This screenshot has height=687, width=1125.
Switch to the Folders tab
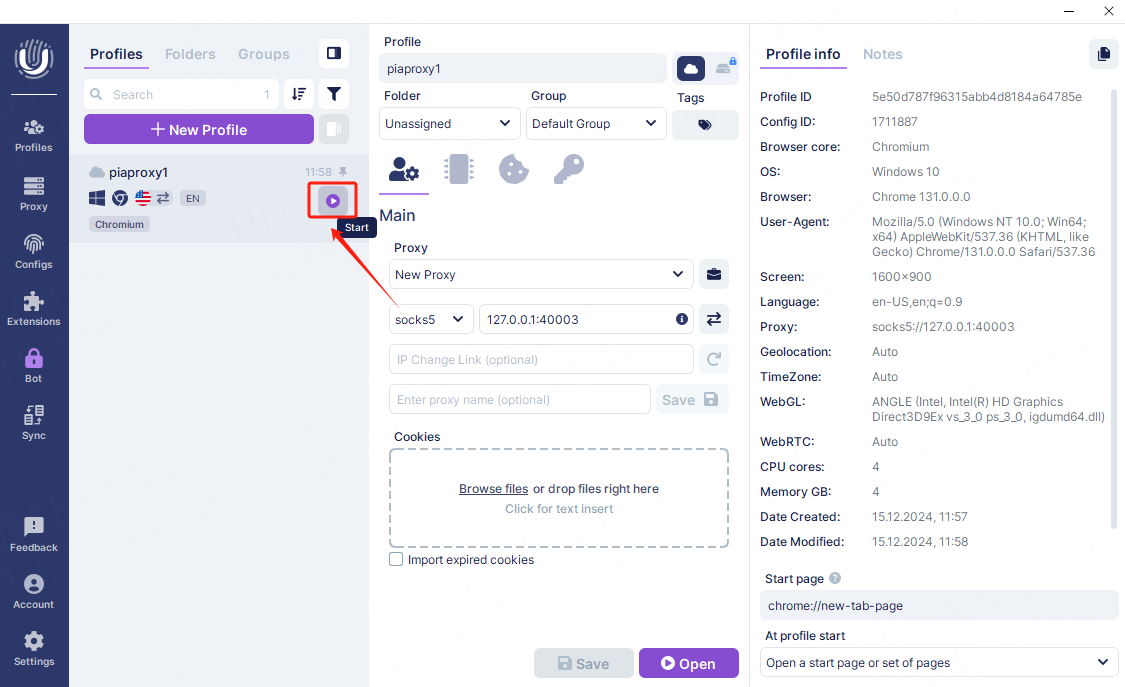coord(190,54)
